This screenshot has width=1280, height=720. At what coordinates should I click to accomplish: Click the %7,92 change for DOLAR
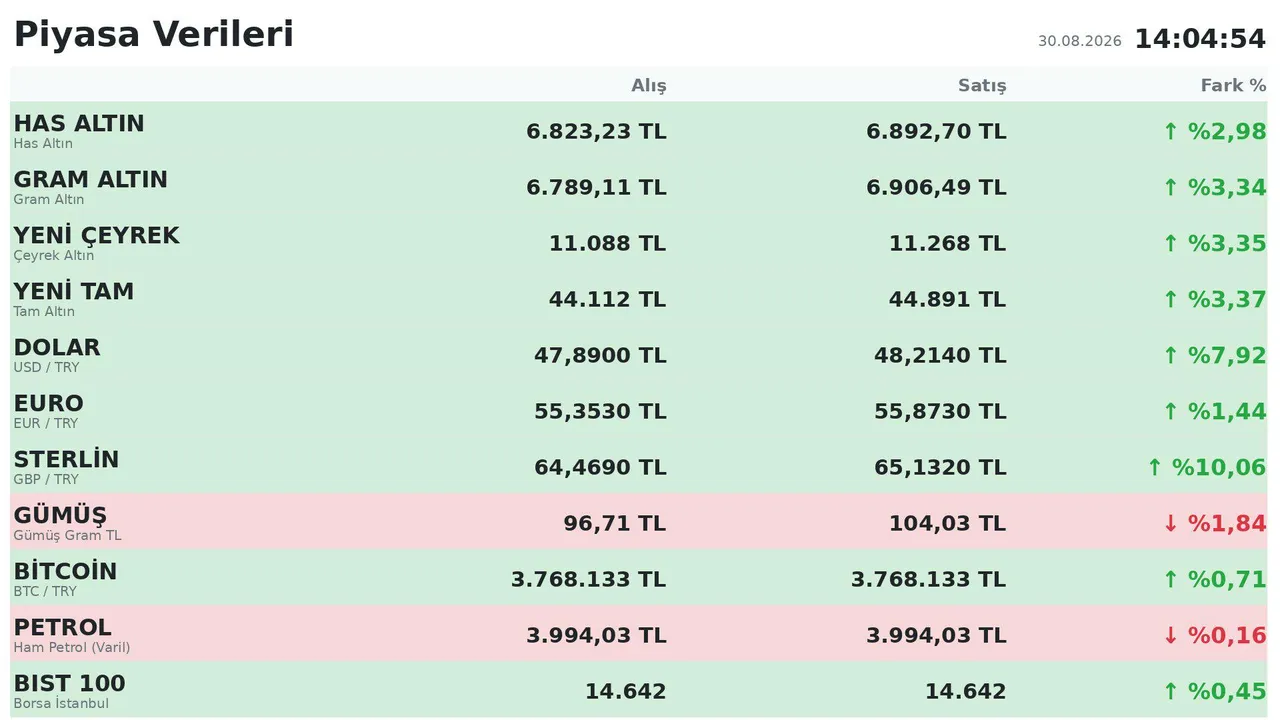point(1214,355)
